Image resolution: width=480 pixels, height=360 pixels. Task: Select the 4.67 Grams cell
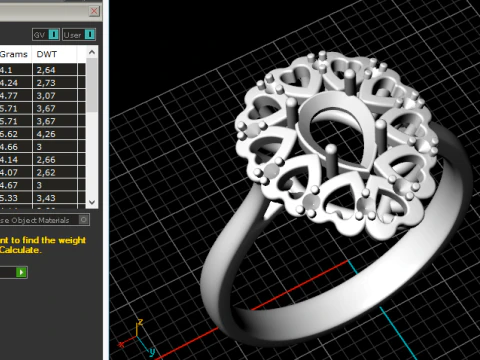(x=15, y=185)
